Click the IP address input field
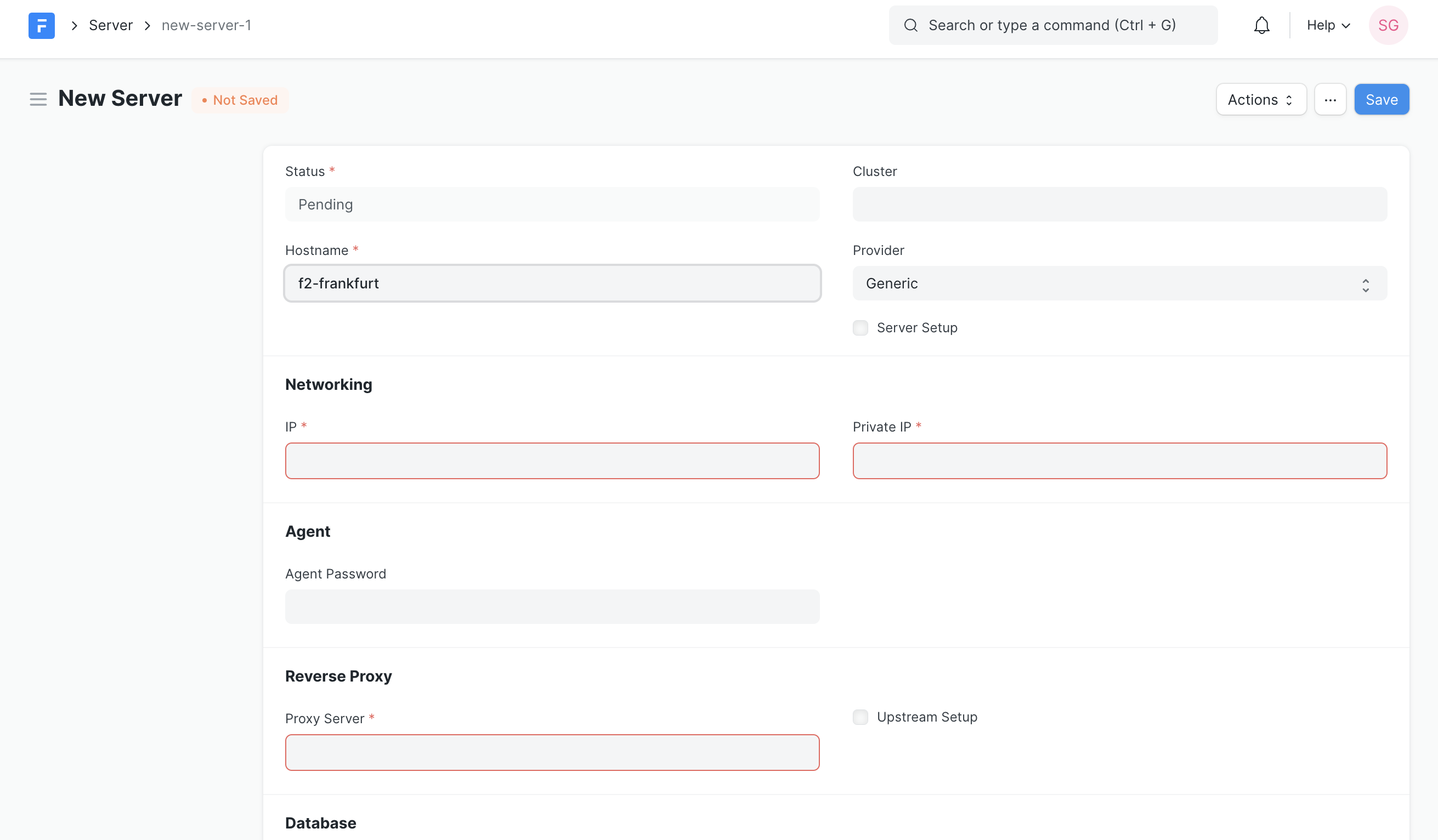 tap(552, 460)
